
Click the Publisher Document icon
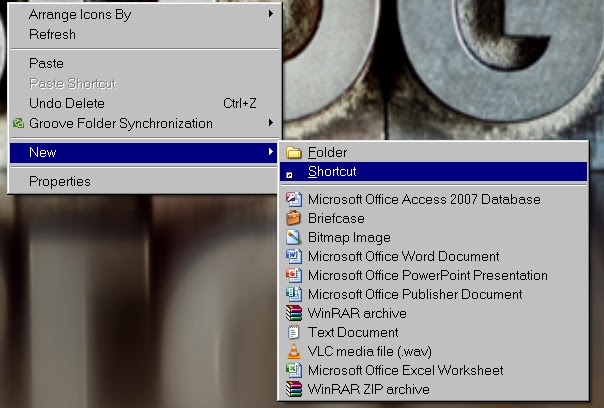click(294, 294)
